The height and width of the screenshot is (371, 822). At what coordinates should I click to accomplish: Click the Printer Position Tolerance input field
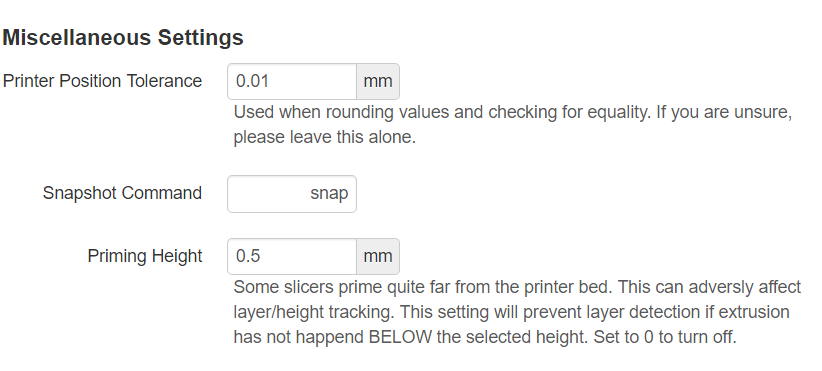[x=292, y=81]
